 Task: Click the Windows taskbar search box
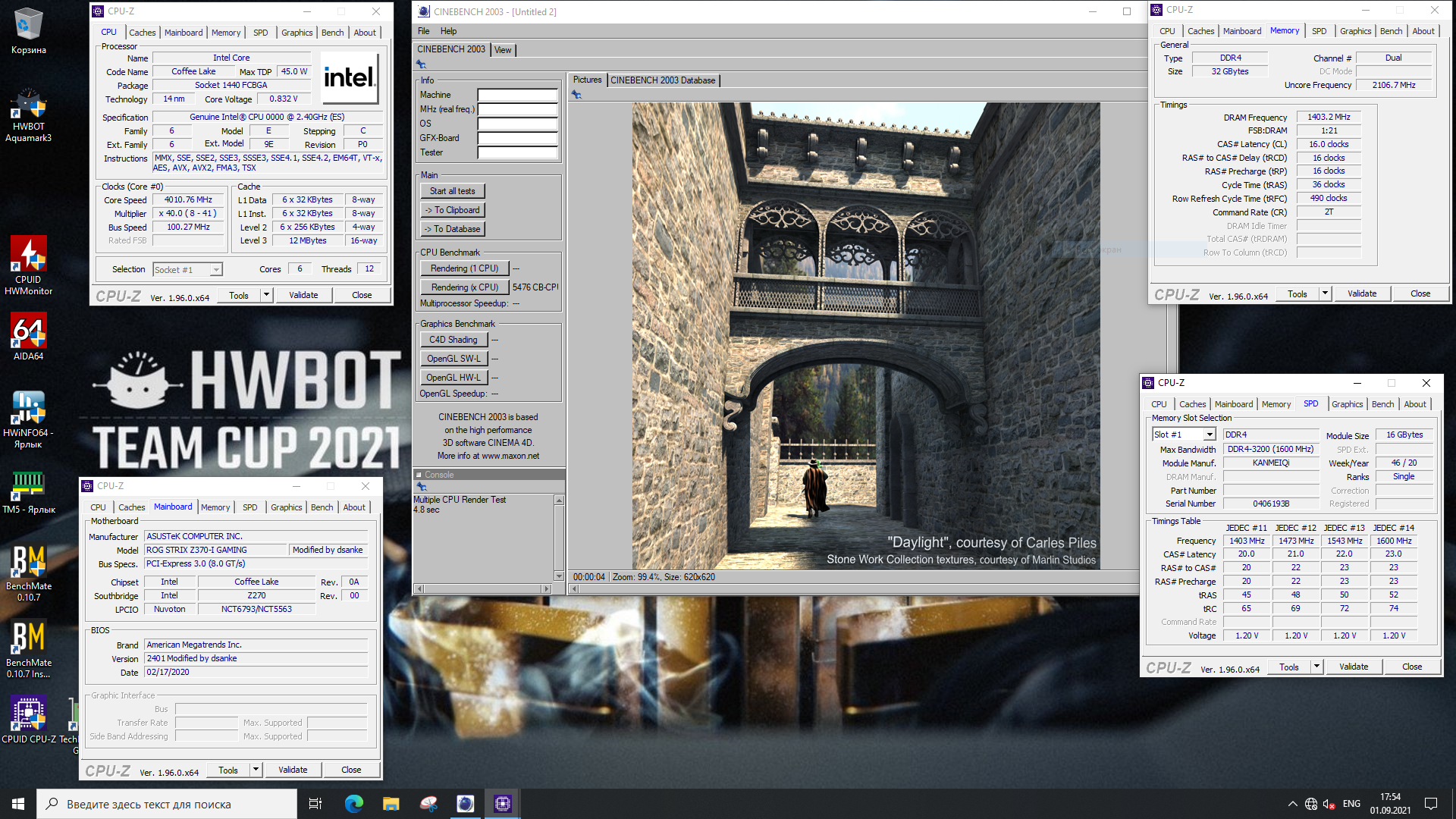tap(167, 804)
